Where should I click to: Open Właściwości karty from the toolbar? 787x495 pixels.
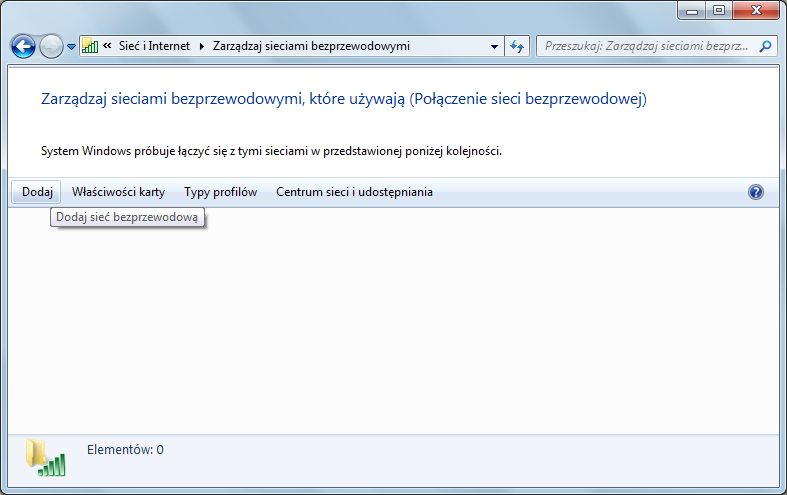click(118, 192)
